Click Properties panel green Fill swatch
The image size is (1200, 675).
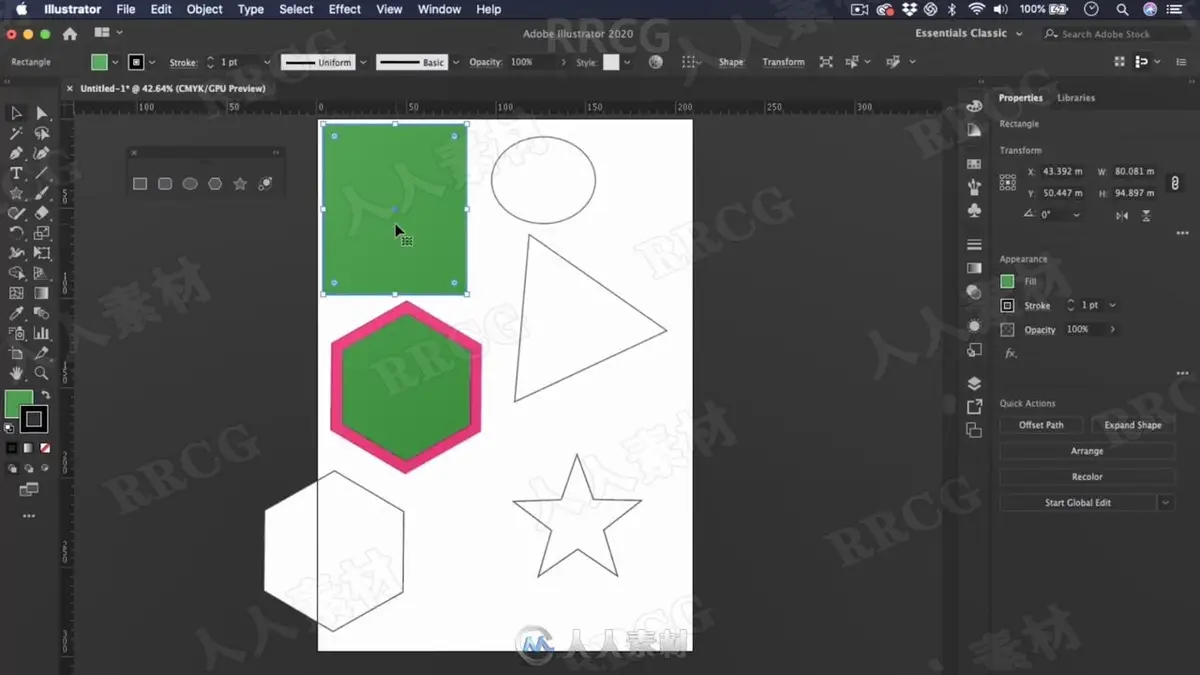pyautogui.click(x=1007, y=282)
